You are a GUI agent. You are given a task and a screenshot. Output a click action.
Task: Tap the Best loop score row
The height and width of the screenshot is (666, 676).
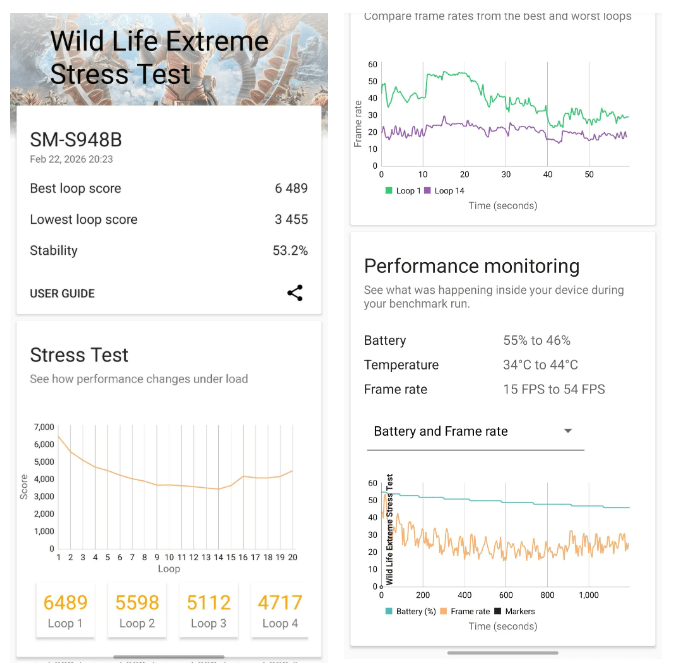pos(169,188)
